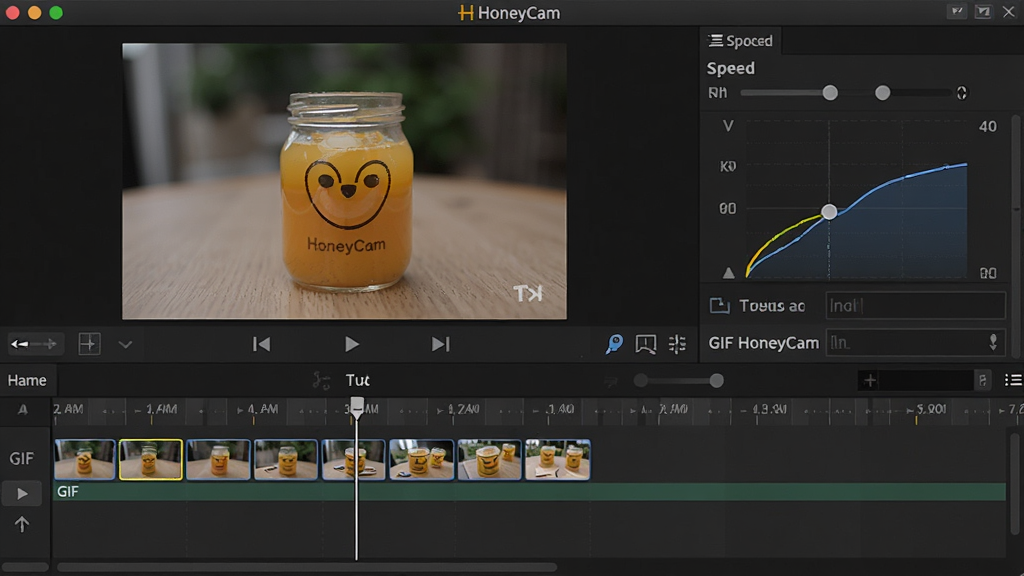Viewport: 1024px width, 576px height.
Task: Select the fourth frame thumbnail
Action: tap(285, 460)
